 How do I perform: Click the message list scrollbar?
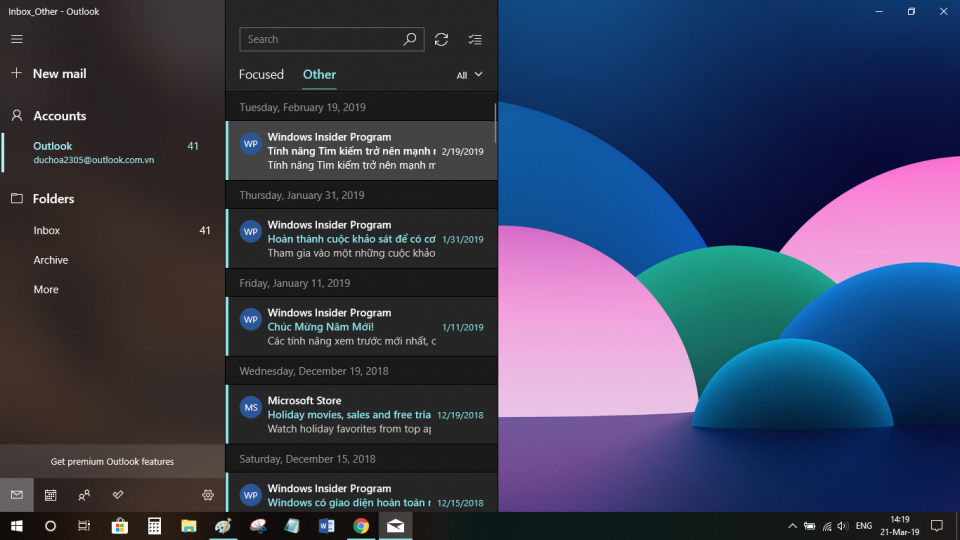(x=495, y=122)
